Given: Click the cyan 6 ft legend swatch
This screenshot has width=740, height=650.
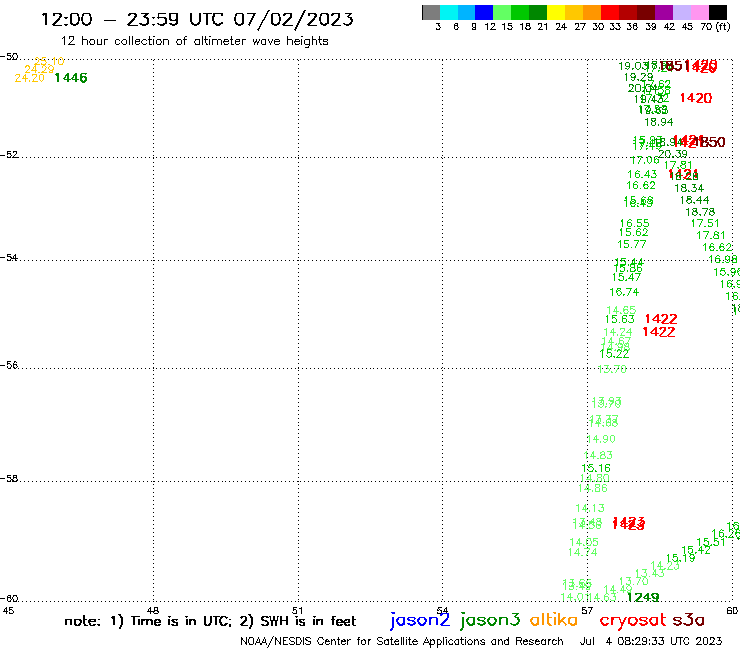Looking at the screenshot, I should [x=449, y=12].
